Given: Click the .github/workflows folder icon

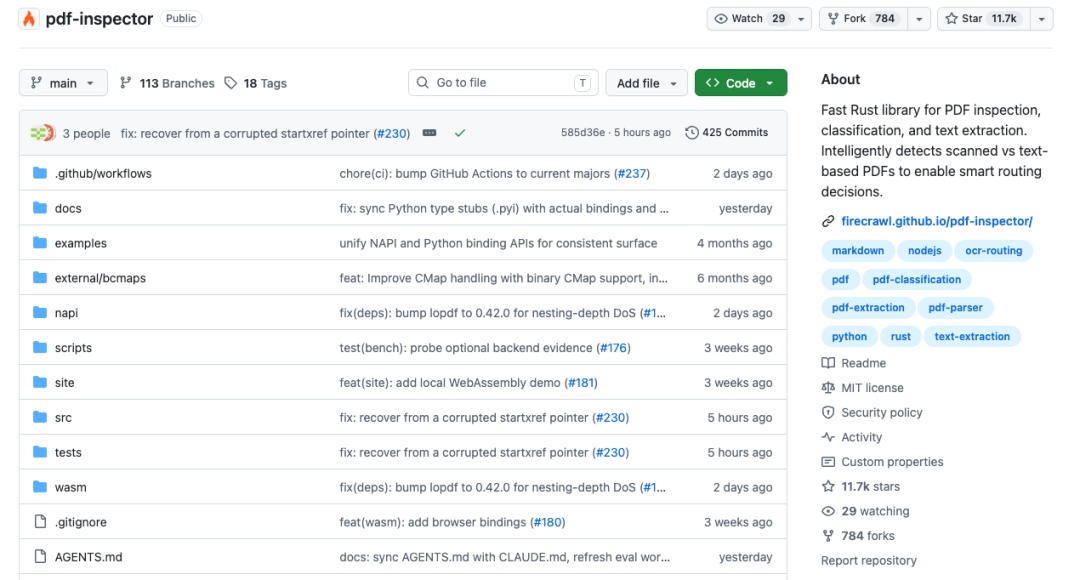Looking at the screenshot, I should [40, 173].
